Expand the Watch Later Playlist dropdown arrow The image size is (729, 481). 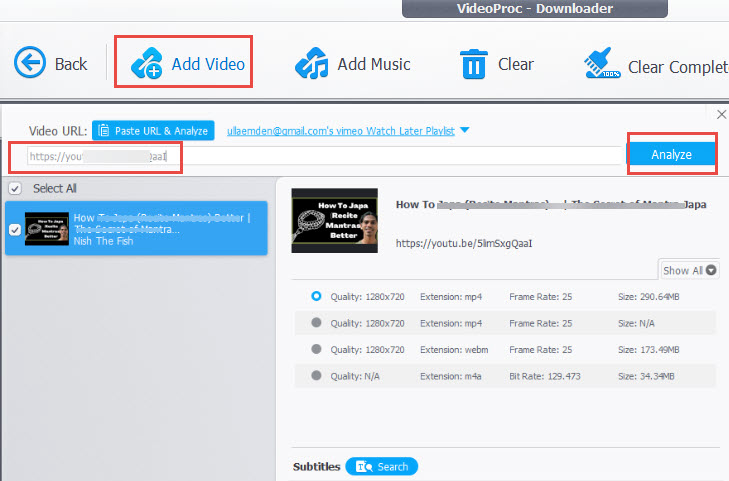(464, 130)
